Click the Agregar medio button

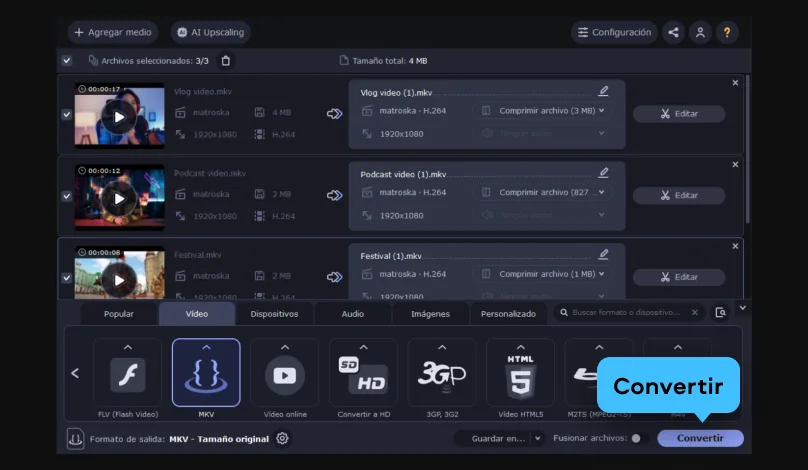[113, 32]
